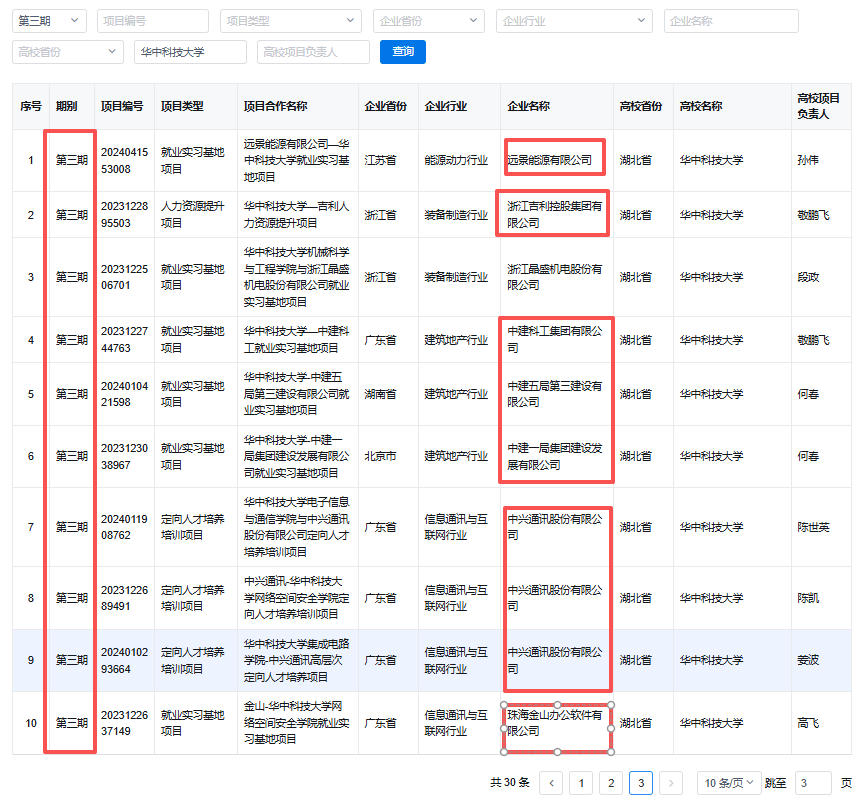Click project number 2023122506701 cell

[124, 277]
